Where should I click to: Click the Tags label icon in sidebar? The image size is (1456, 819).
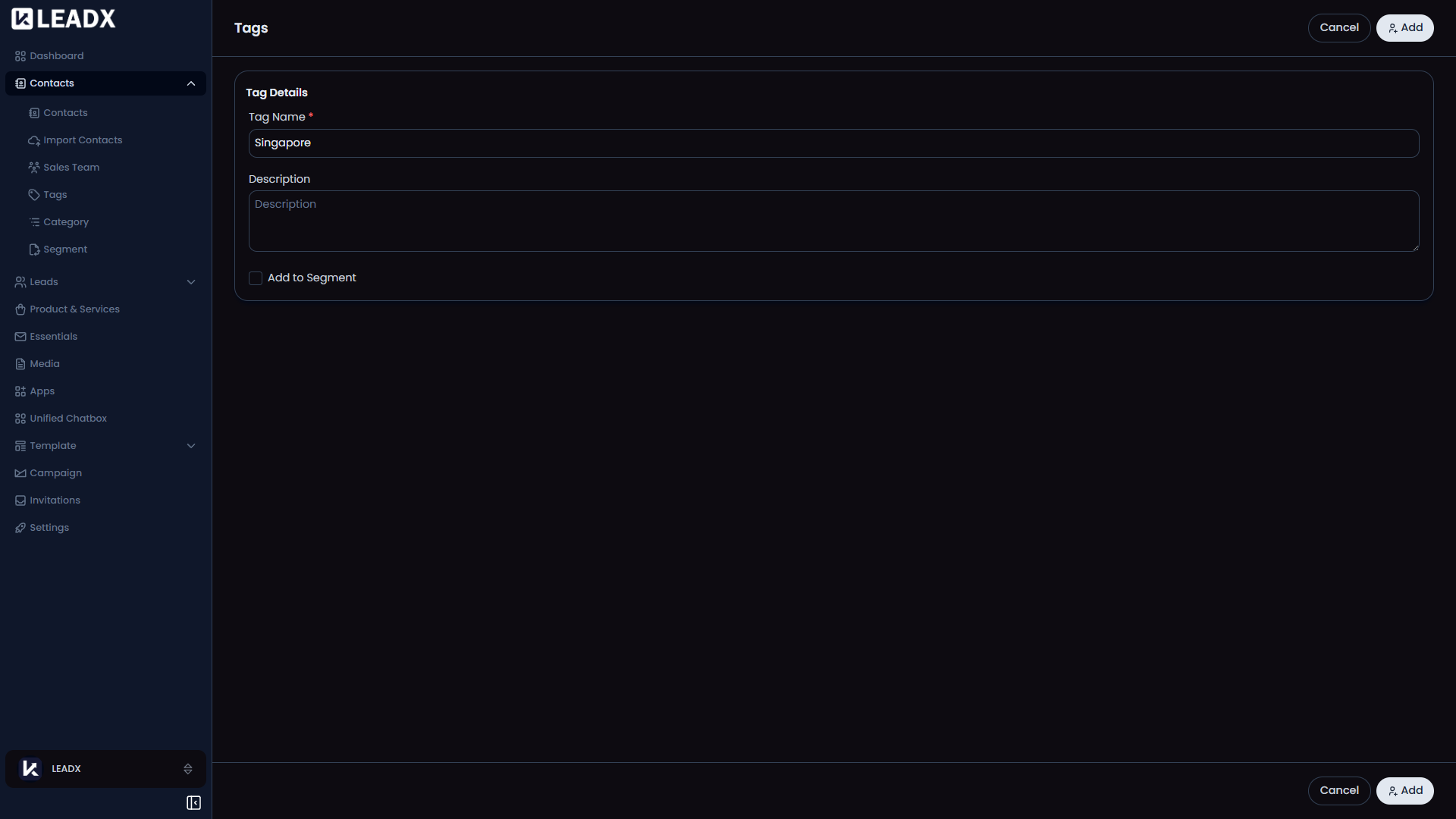coord(34,195)
